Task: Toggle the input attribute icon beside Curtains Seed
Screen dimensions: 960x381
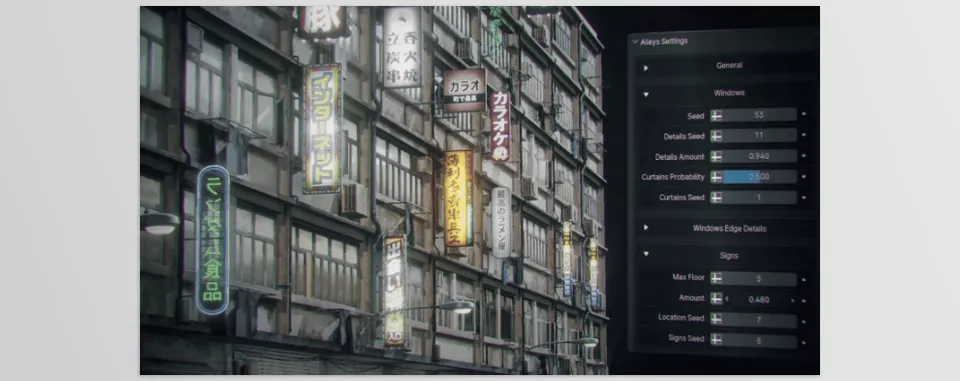Action: [x=716, y=197]
